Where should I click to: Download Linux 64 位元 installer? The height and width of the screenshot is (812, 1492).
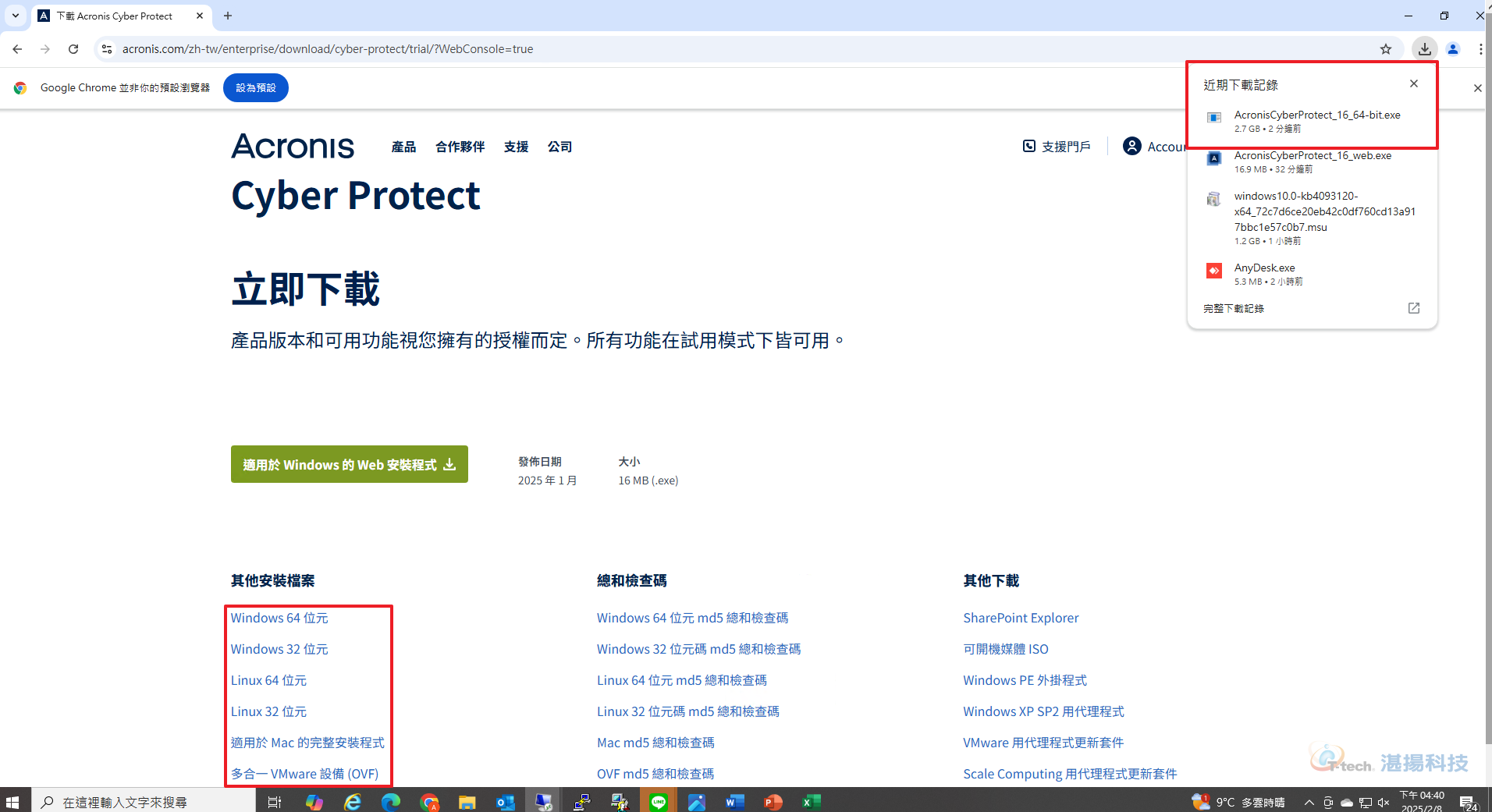(268, 680)
